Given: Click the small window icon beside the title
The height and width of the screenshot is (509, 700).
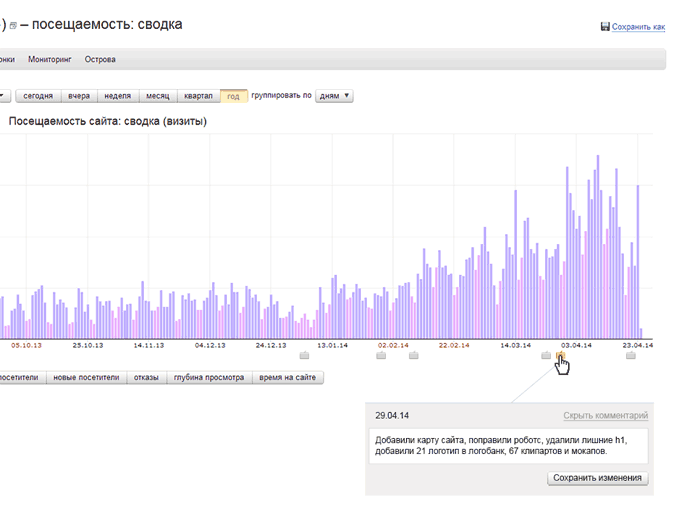Looking at the screenshot, I should tap(13, 25).
